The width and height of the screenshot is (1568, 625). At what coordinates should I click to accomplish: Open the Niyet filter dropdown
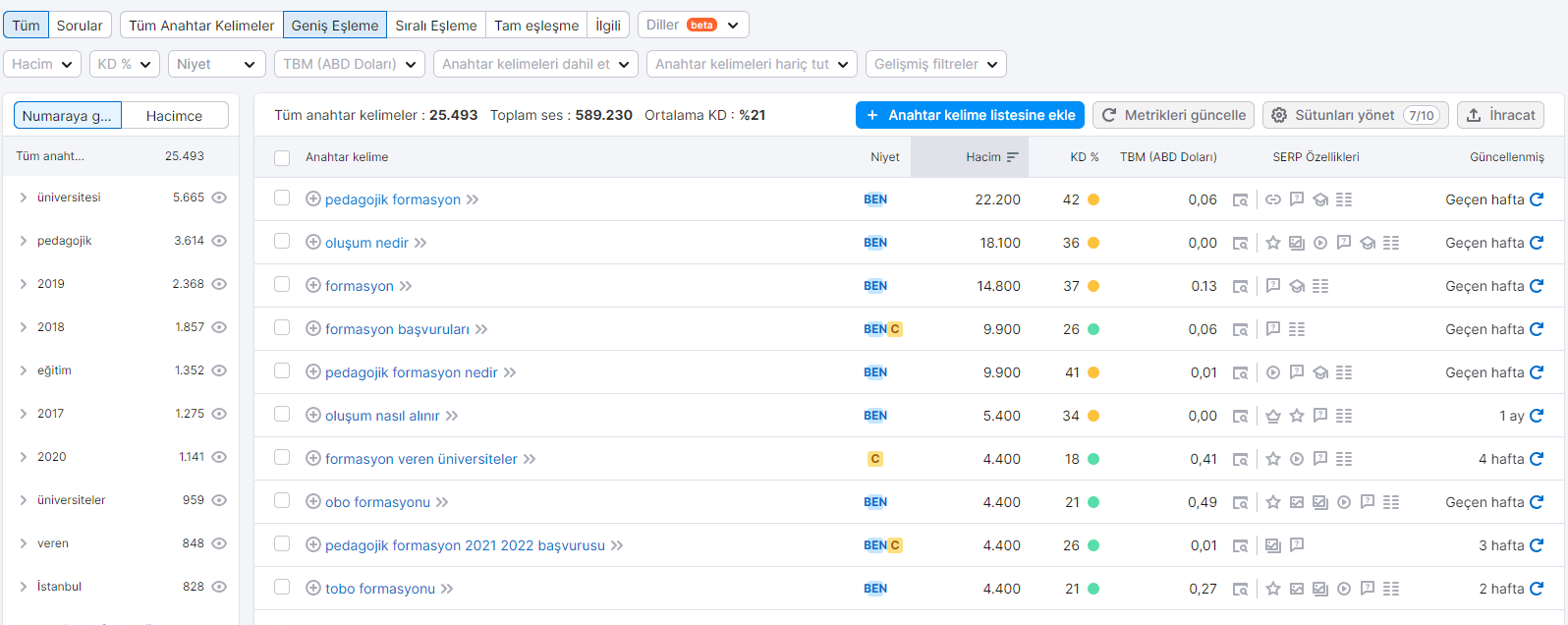[x=216, y=64]
